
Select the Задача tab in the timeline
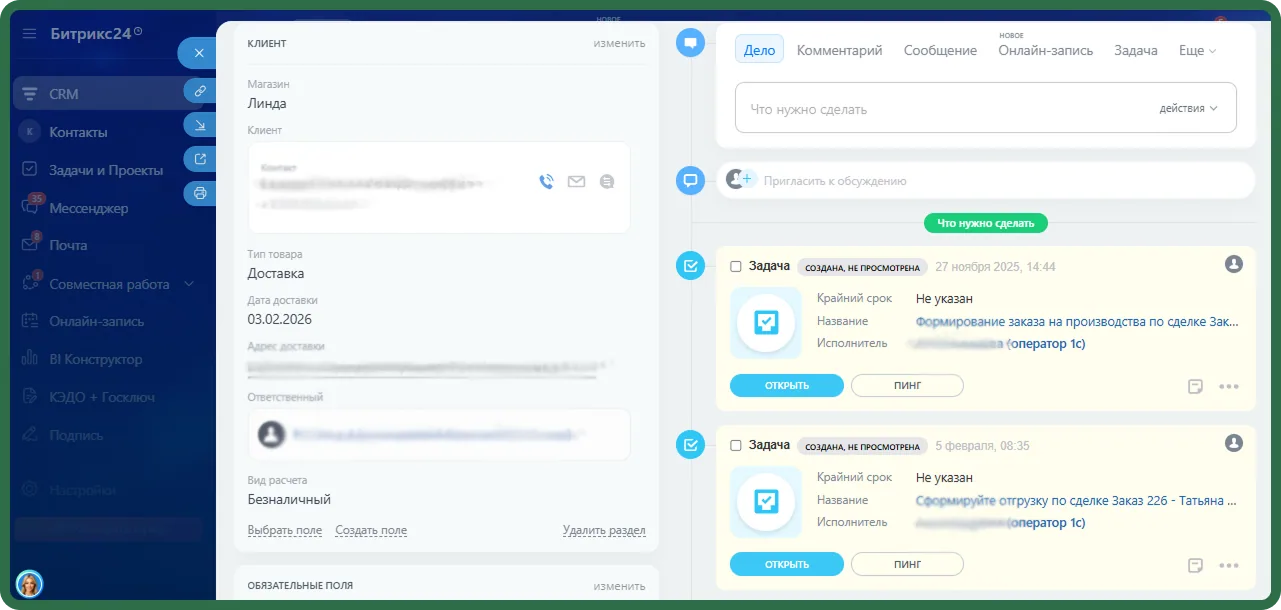1136,50
